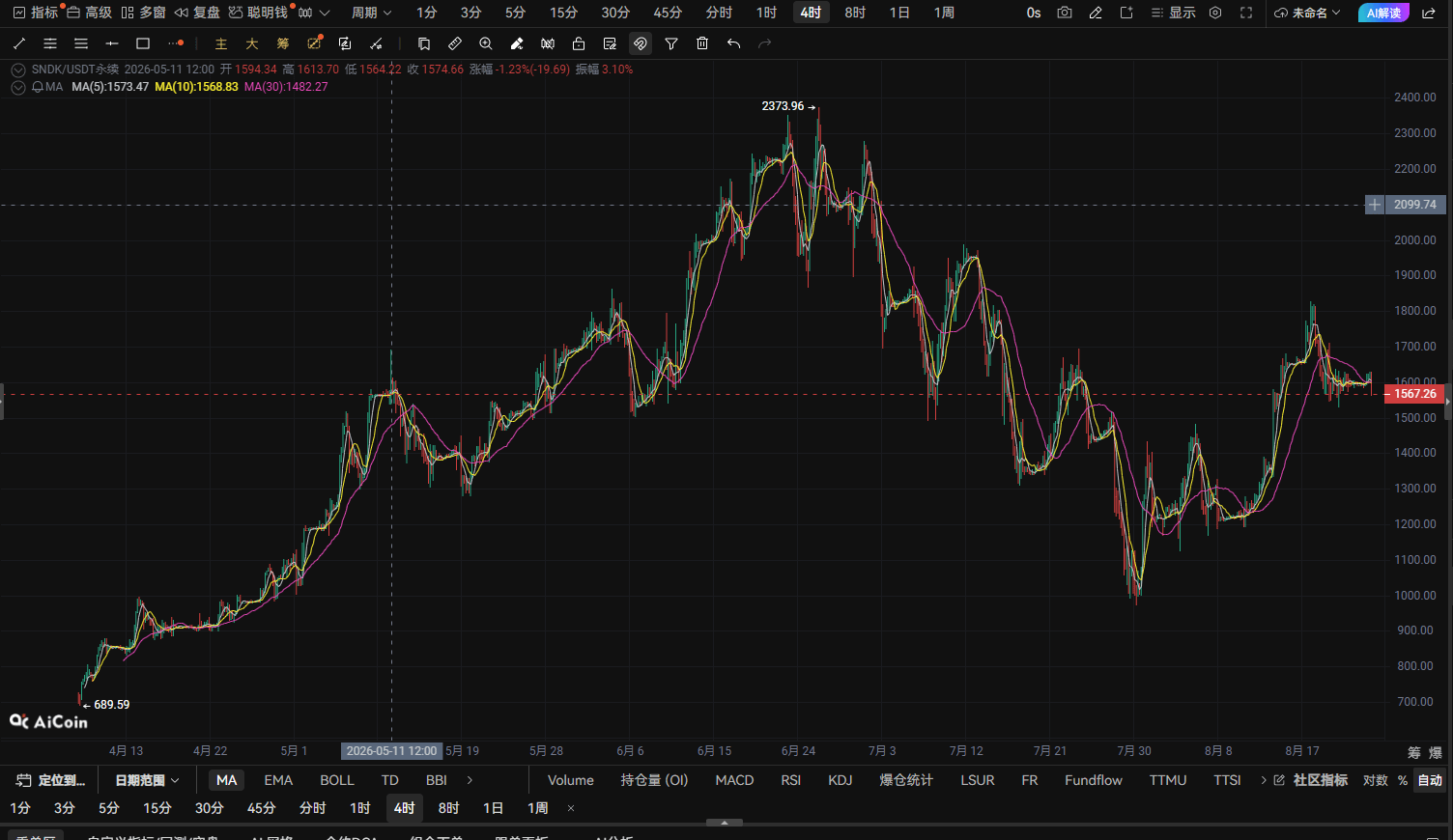Click the AI解读 button
The width and height of the screenshot is (1453, 840).
click(x=1383, y=13)
